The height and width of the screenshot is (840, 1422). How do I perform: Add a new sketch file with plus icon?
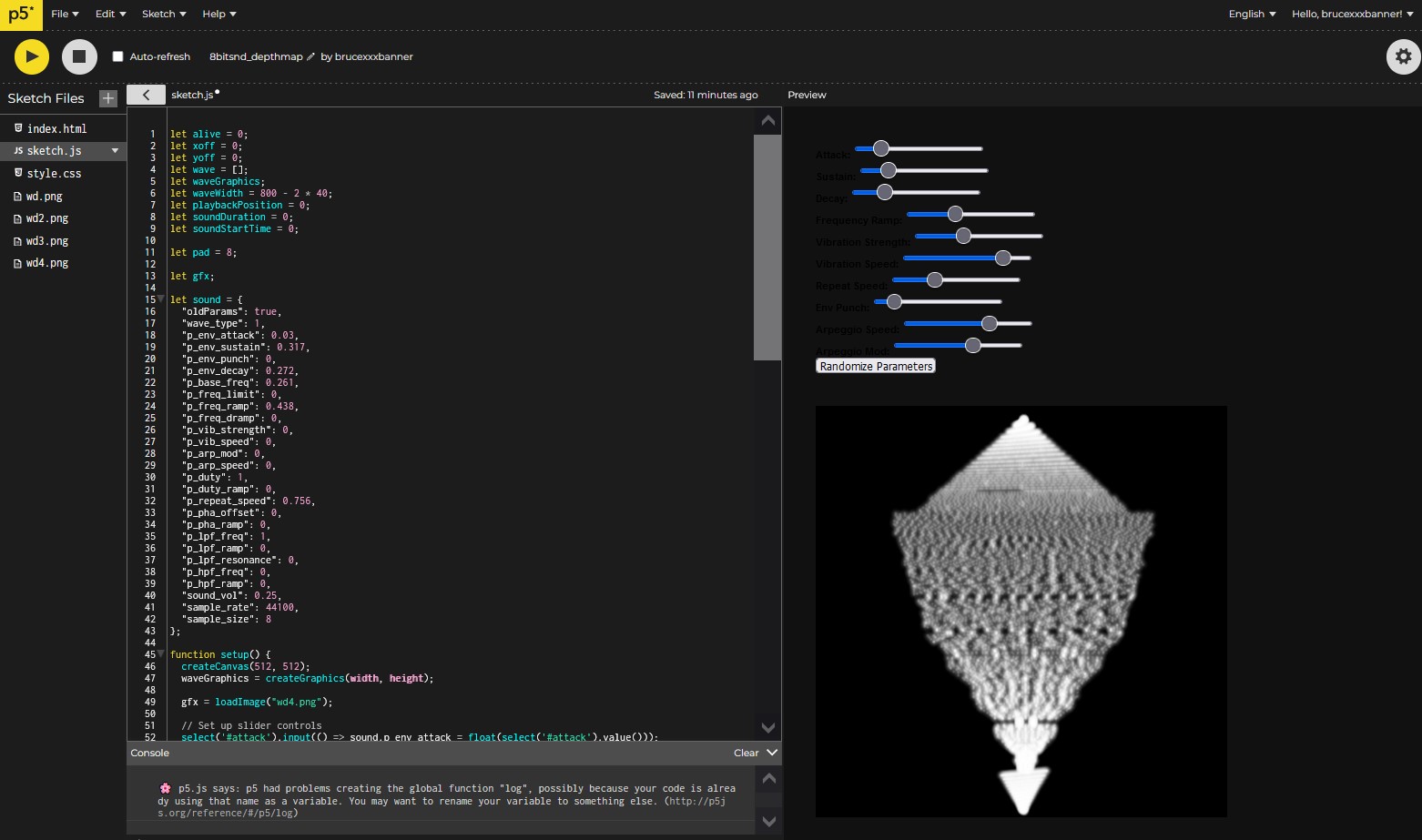pos(108,98)
